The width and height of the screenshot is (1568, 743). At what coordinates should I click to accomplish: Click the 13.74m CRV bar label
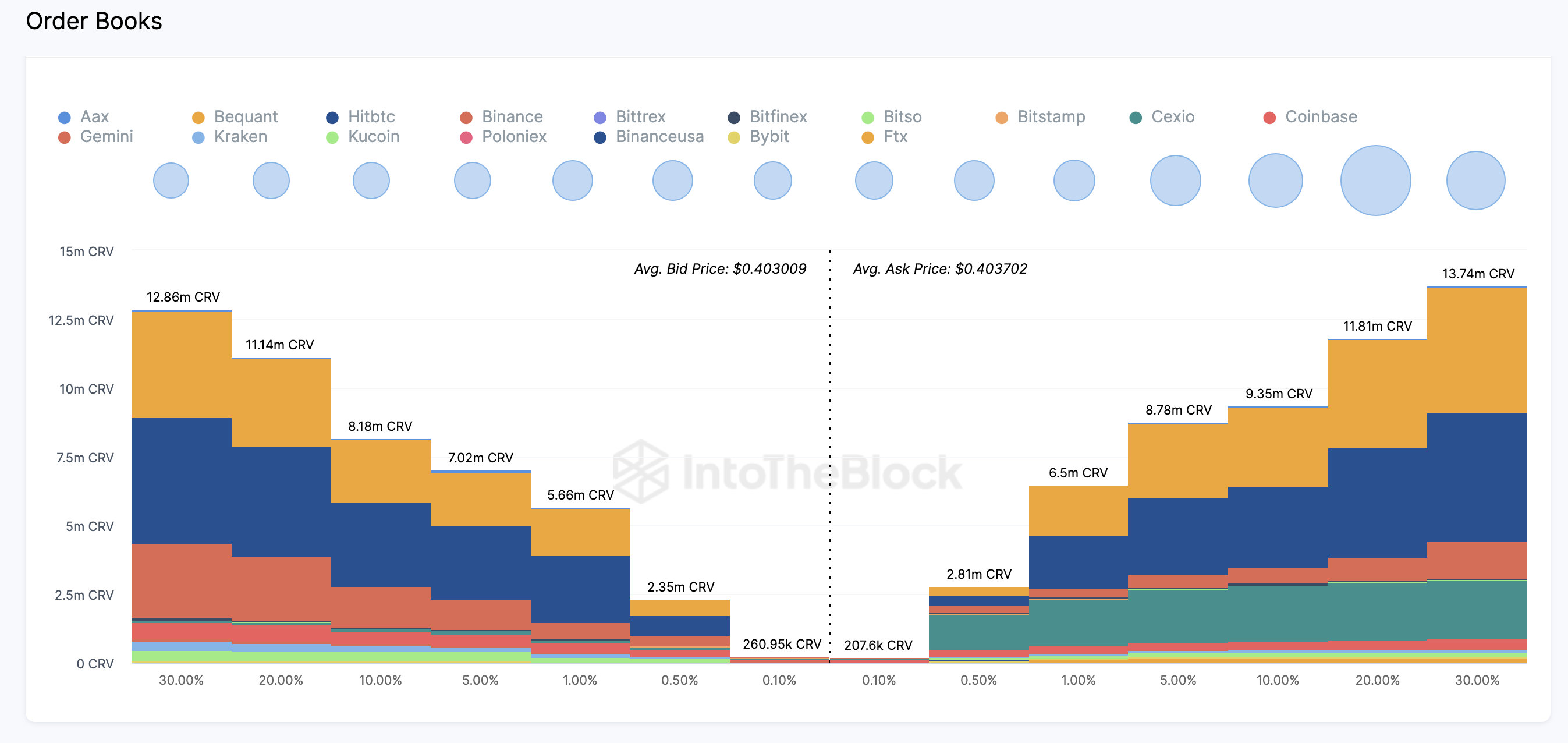click(x=1478, y=274)
